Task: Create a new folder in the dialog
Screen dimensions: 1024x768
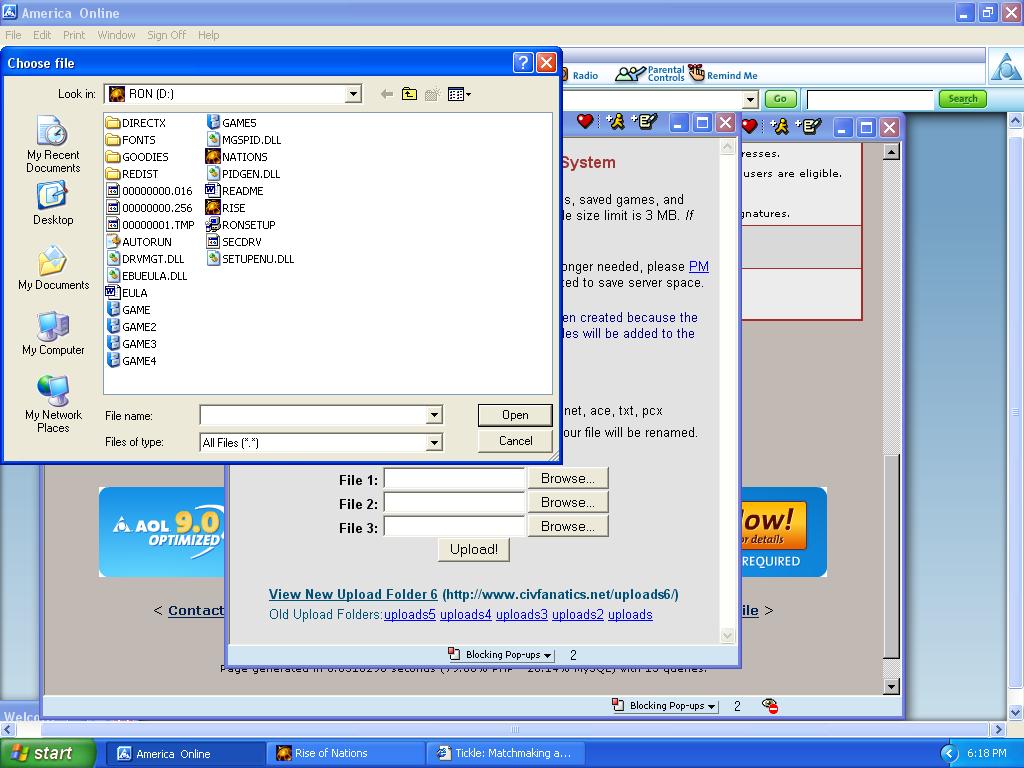Action: click(x=432, y=94)
